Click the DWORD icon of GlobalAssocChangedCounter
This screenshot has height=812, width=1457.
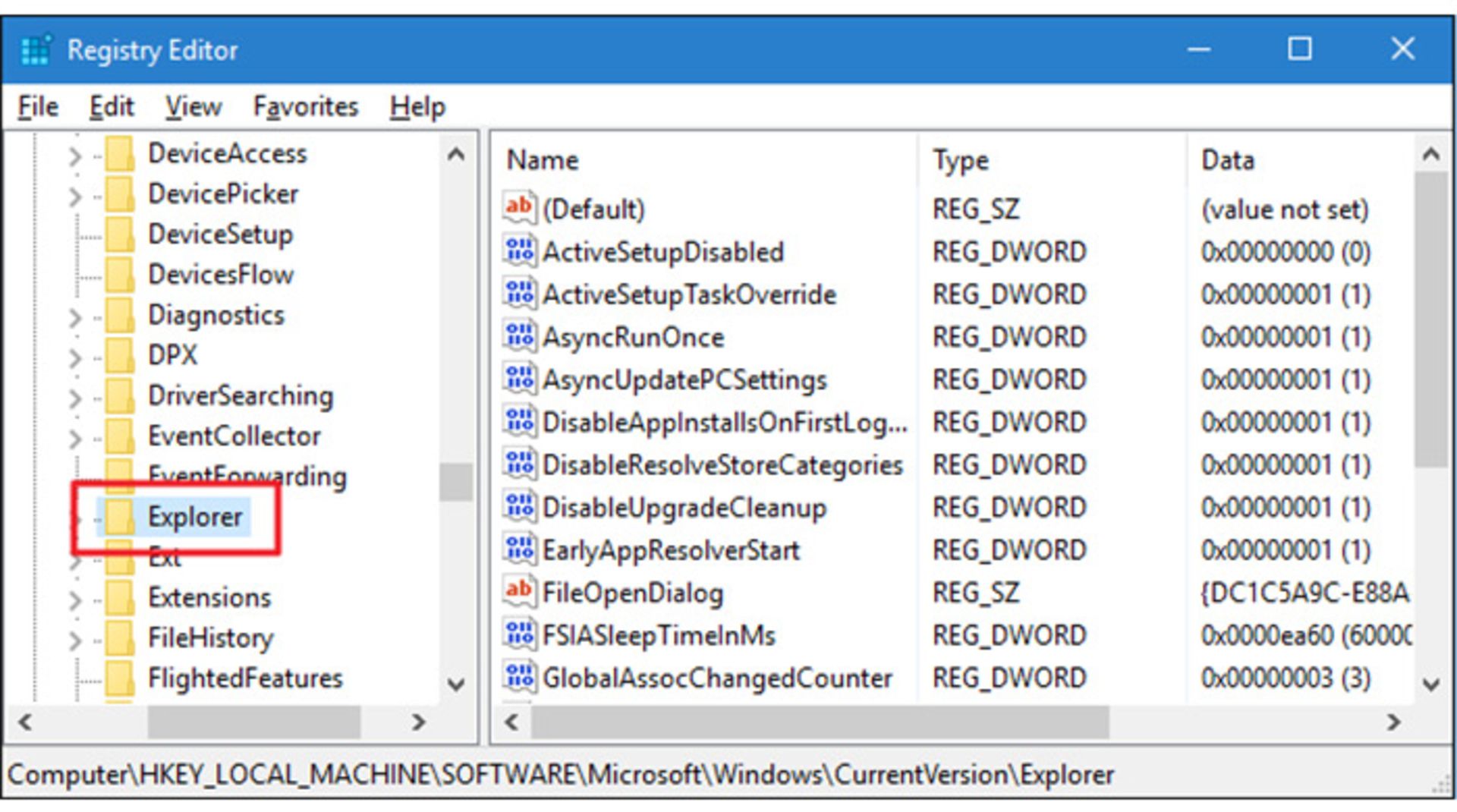(520, 677)
